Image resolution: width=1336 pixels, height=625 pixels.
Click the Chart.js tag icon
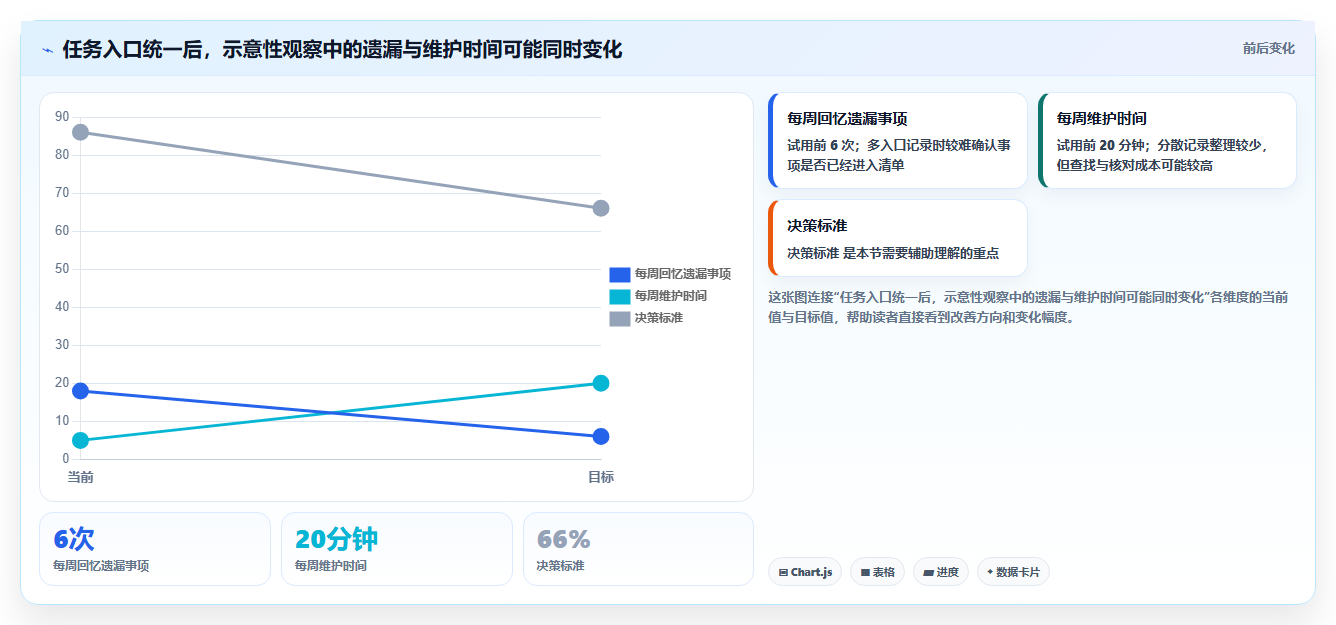(x=784, y=573)
